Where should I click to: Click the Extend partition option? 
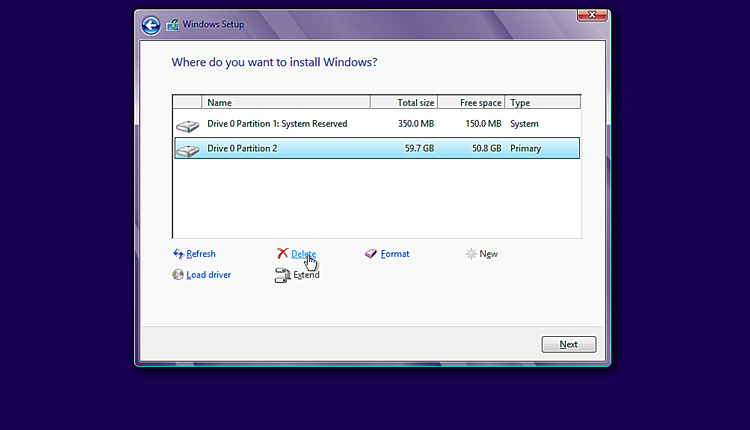(x=306, y=275)
